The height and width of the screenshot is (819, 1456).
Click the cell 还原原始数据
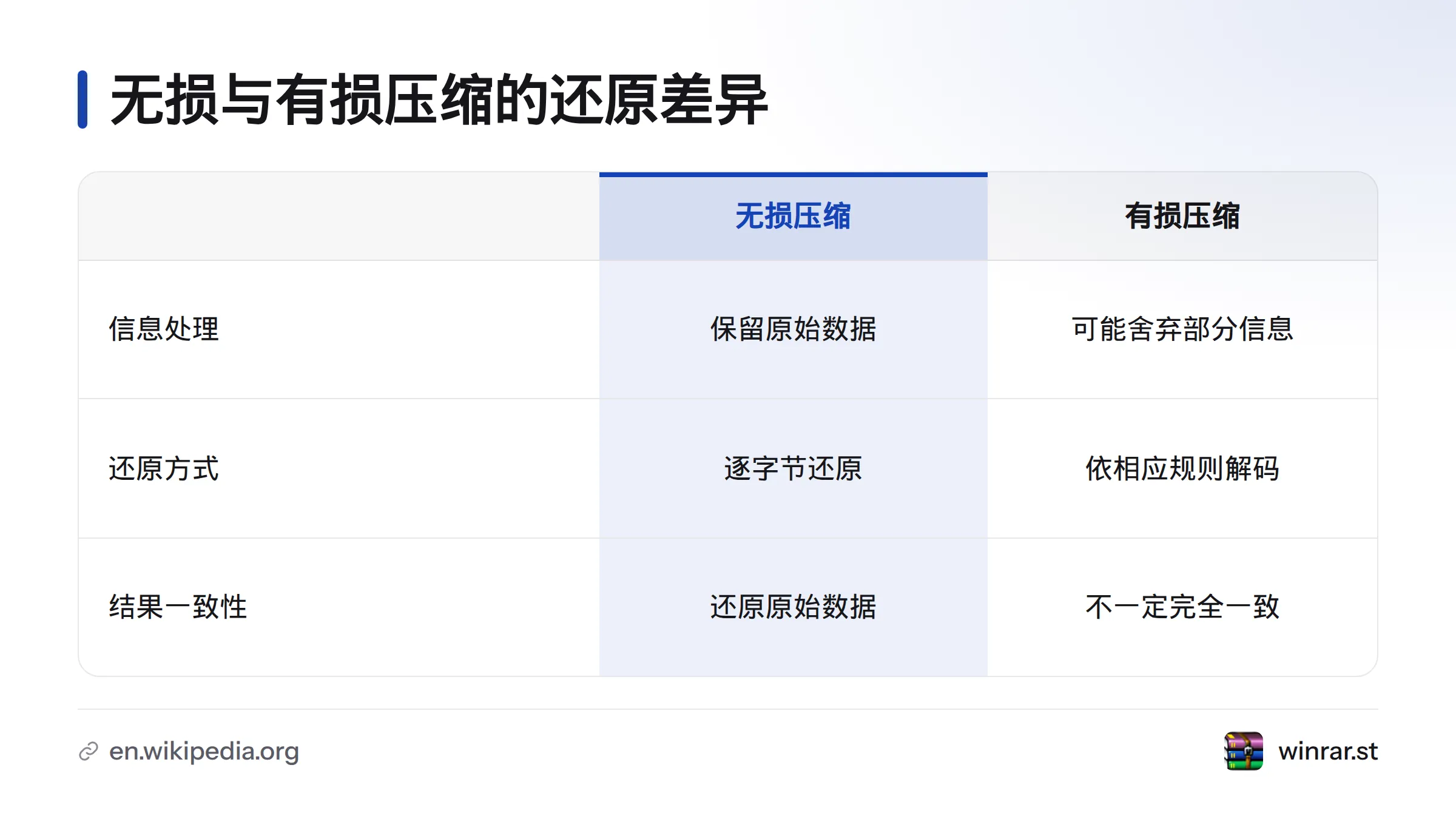click(x=793, y=607)
